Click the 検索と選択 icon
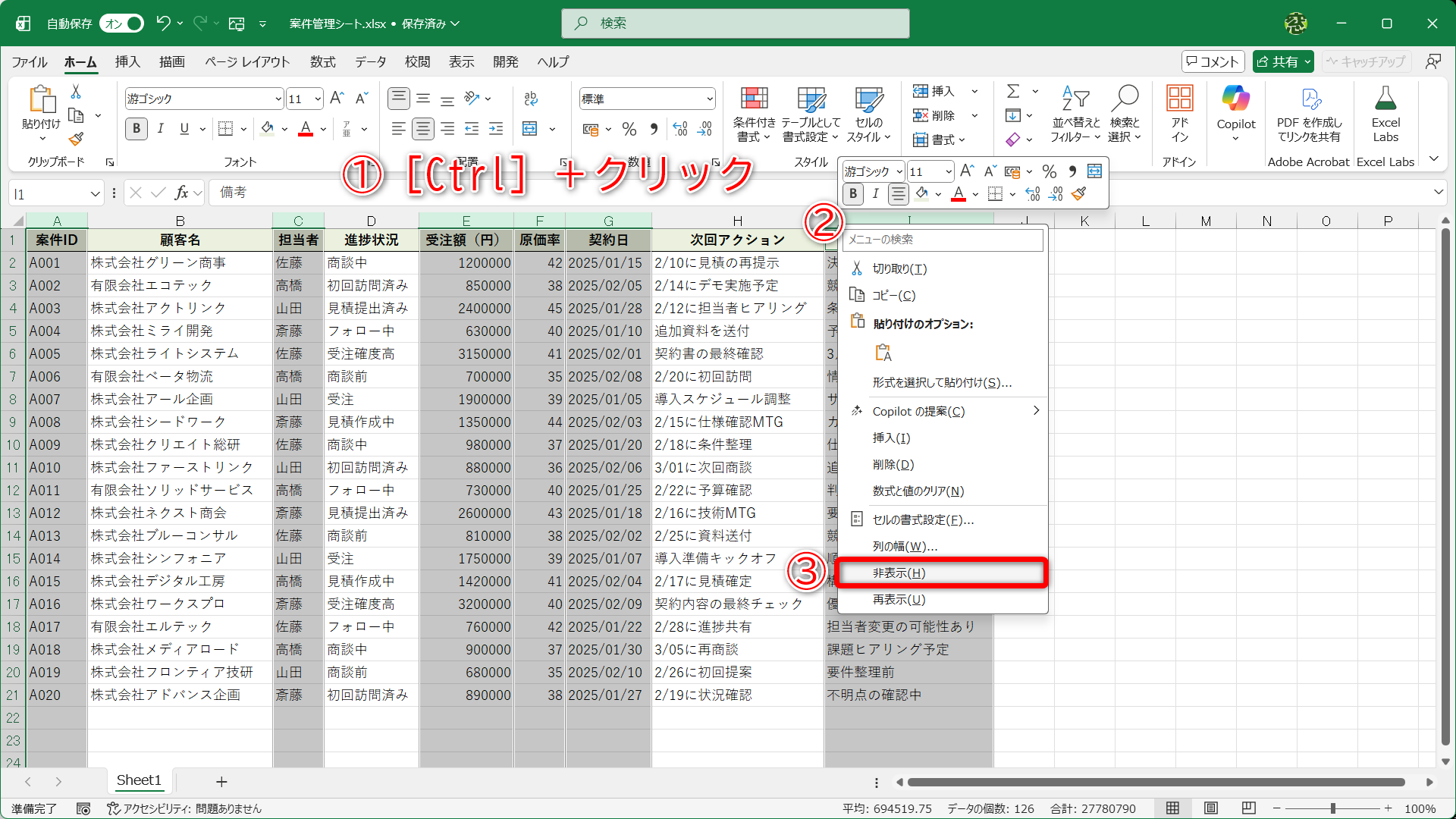The height and width of the screenshot is (819, 1456). [x=1125, y=112]
